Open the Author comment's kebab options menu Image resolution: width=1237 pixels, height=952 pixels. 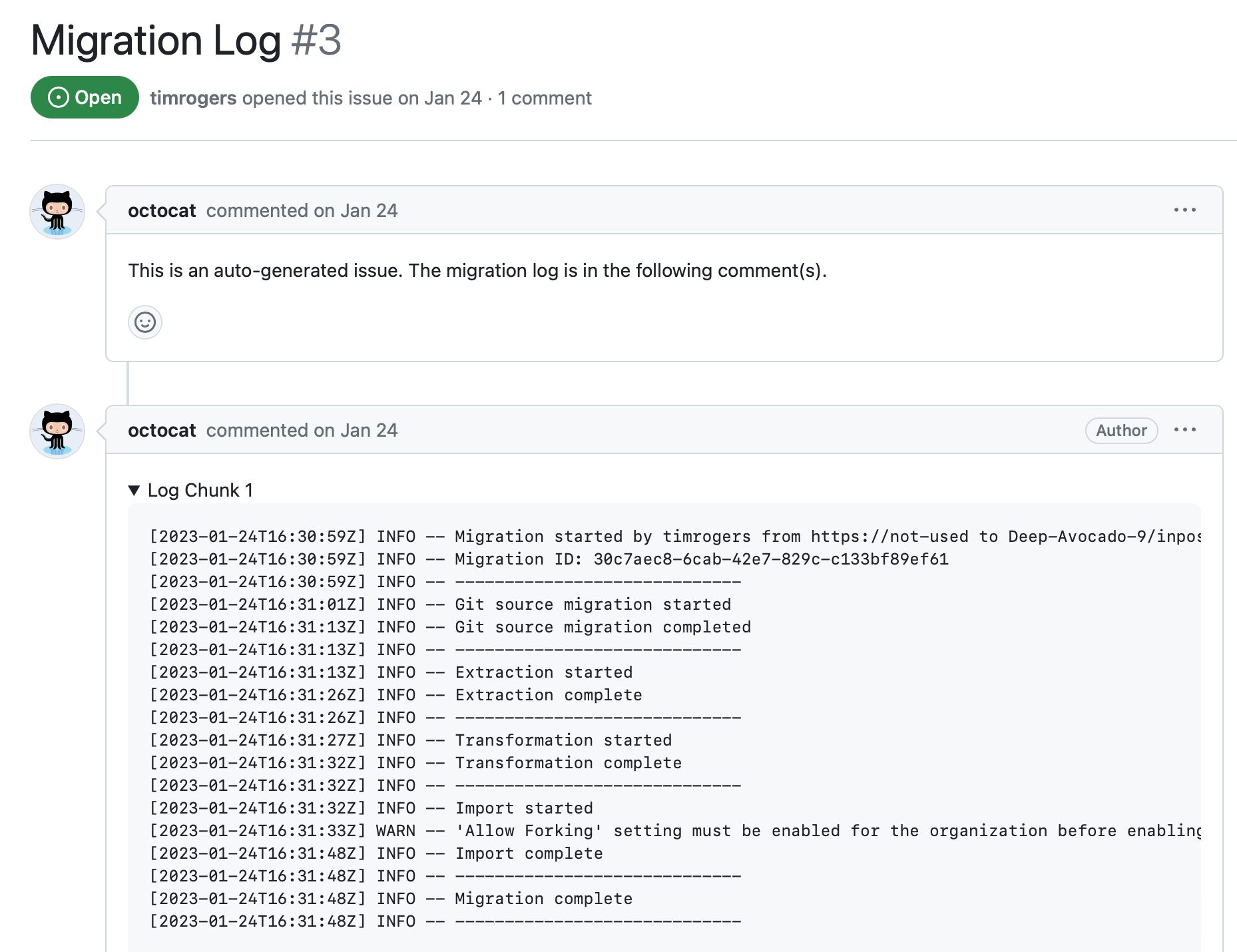pyautogui.click(x=1186, y=430)
